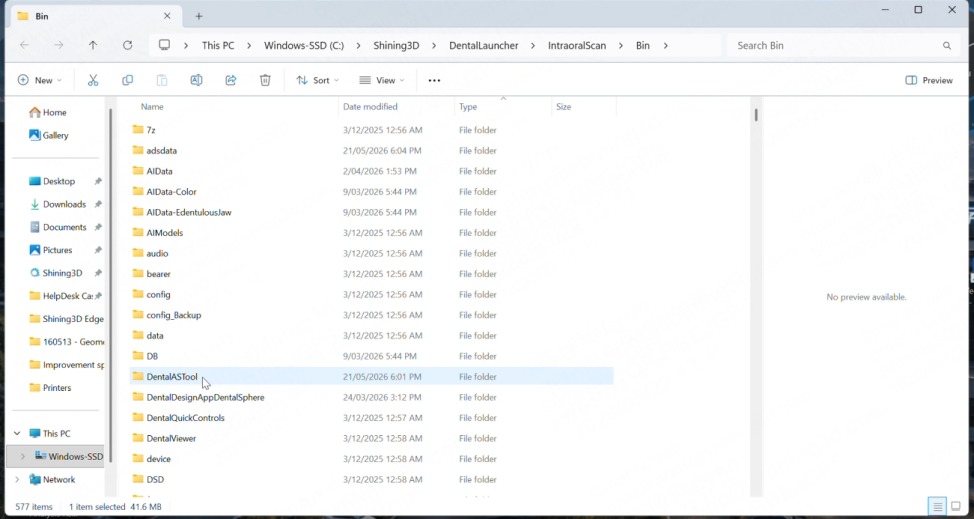974x519 pixels.
Task: Click the navigation pane scrollbar
Action: [111, 286]
